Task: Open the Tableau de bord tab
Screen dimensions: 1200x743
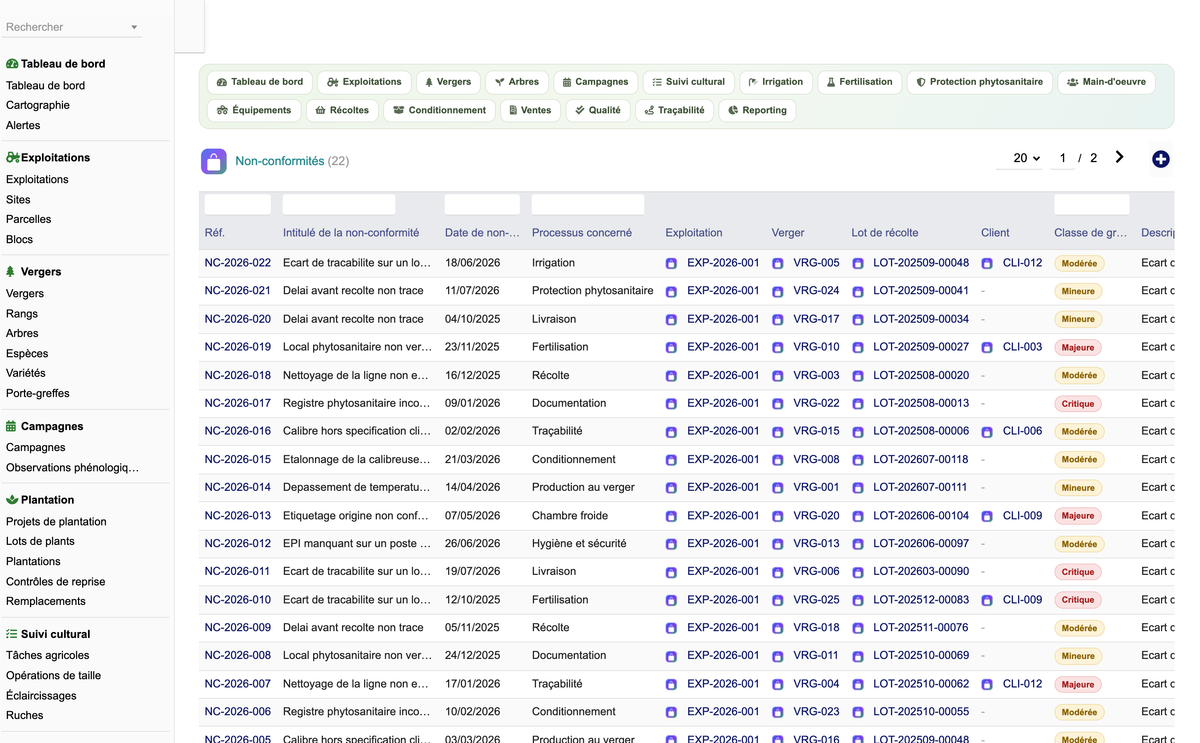Action: pos(260,82)
